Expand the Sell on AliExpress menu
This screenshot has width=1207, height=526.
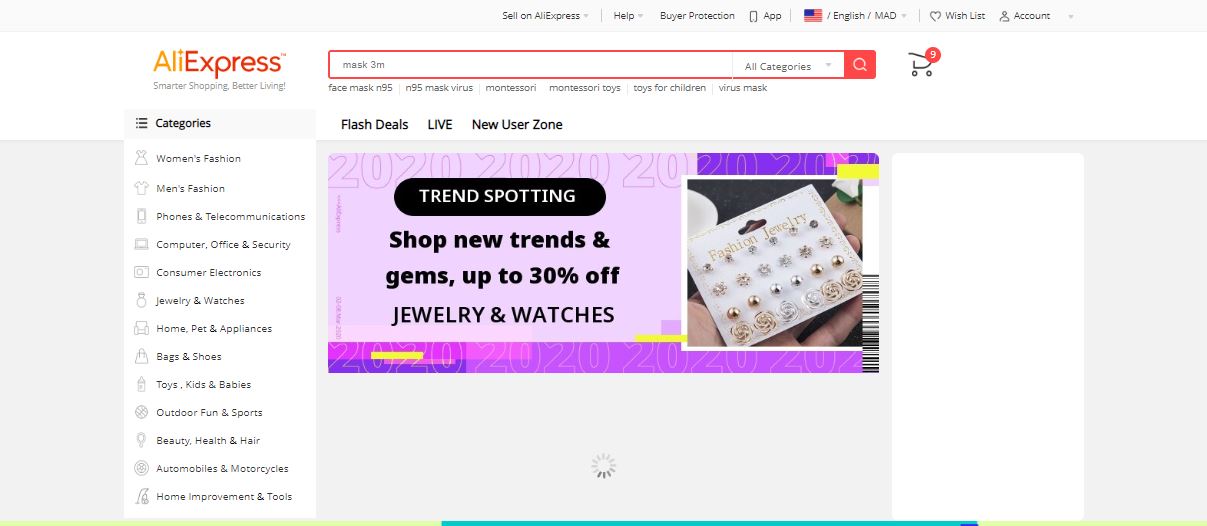545,16
